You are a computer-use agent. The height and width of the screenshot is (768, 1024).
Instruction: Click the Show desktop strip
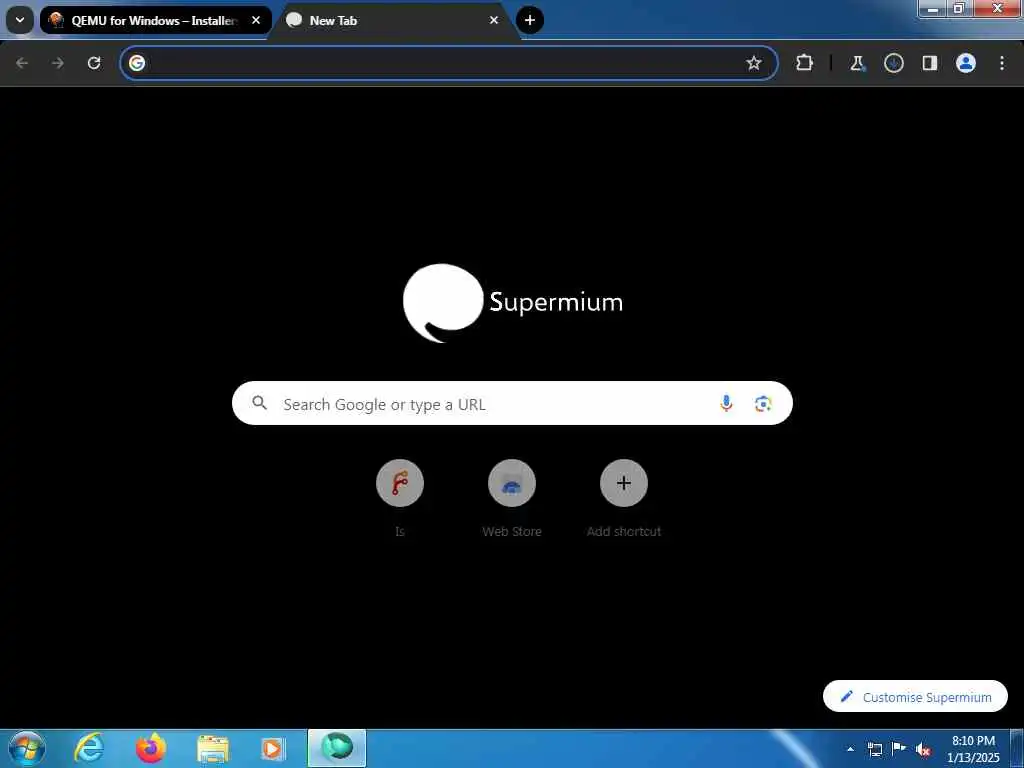pos(1017,748)
